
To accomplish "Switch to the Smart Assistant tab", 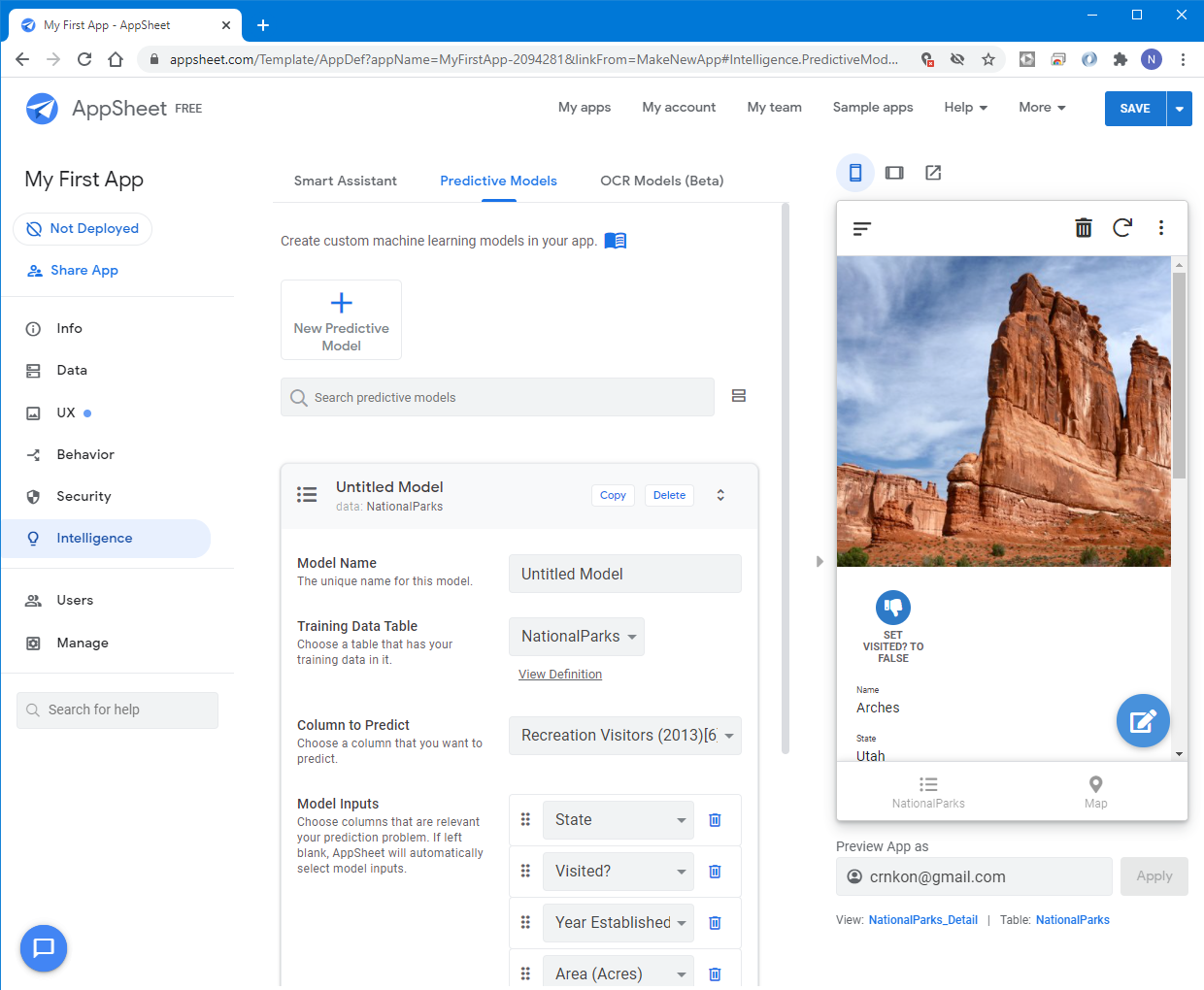I will (x=345, y=181).
